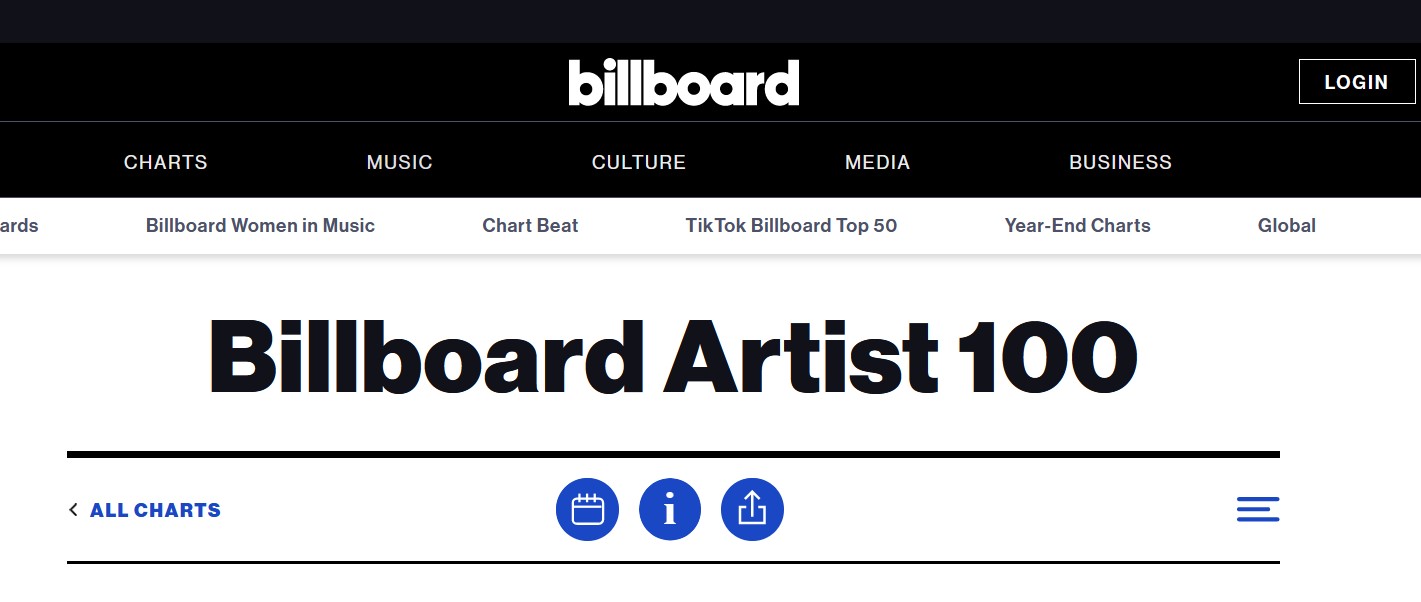Go back to All Charts

pyautogui.click(x=155, y=510)
